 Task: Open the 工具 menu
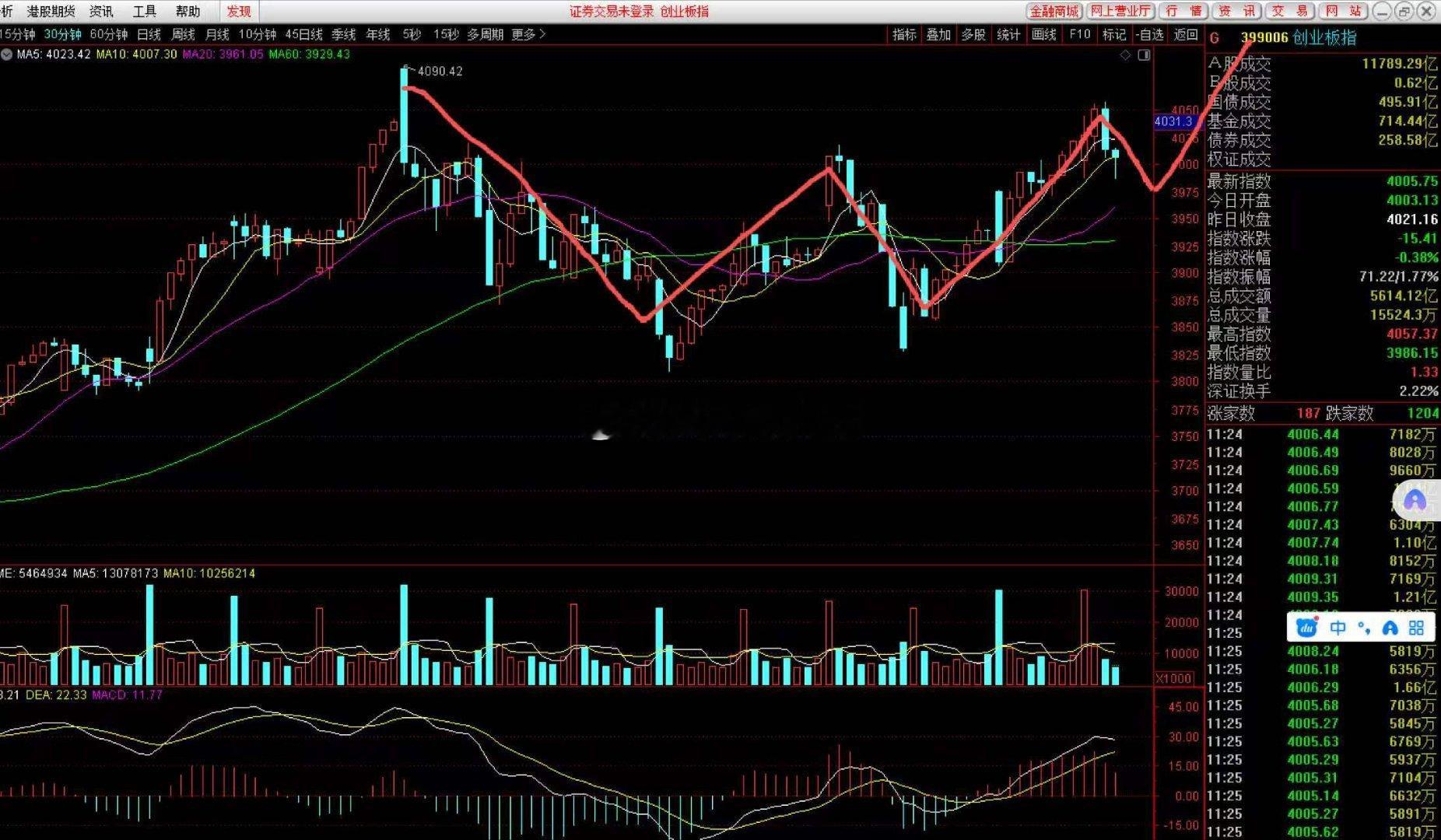tap(145, 12)
